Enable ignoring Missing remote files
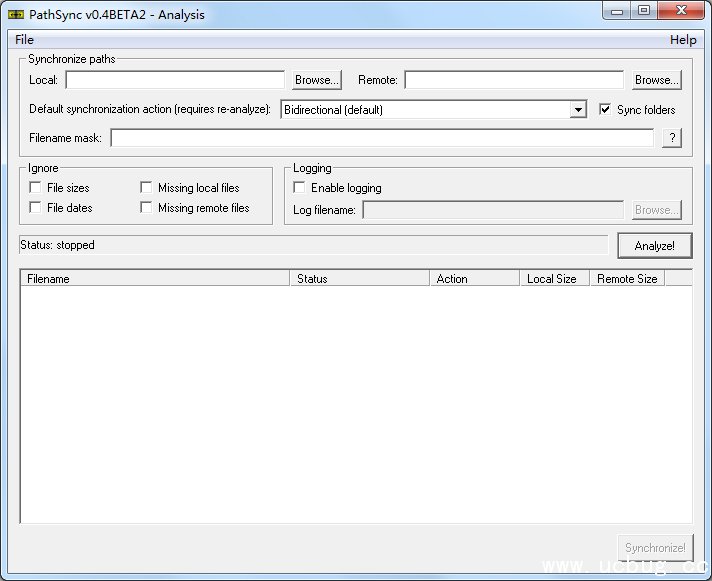The width and height of the screenshot is (712, 581). 147,208
